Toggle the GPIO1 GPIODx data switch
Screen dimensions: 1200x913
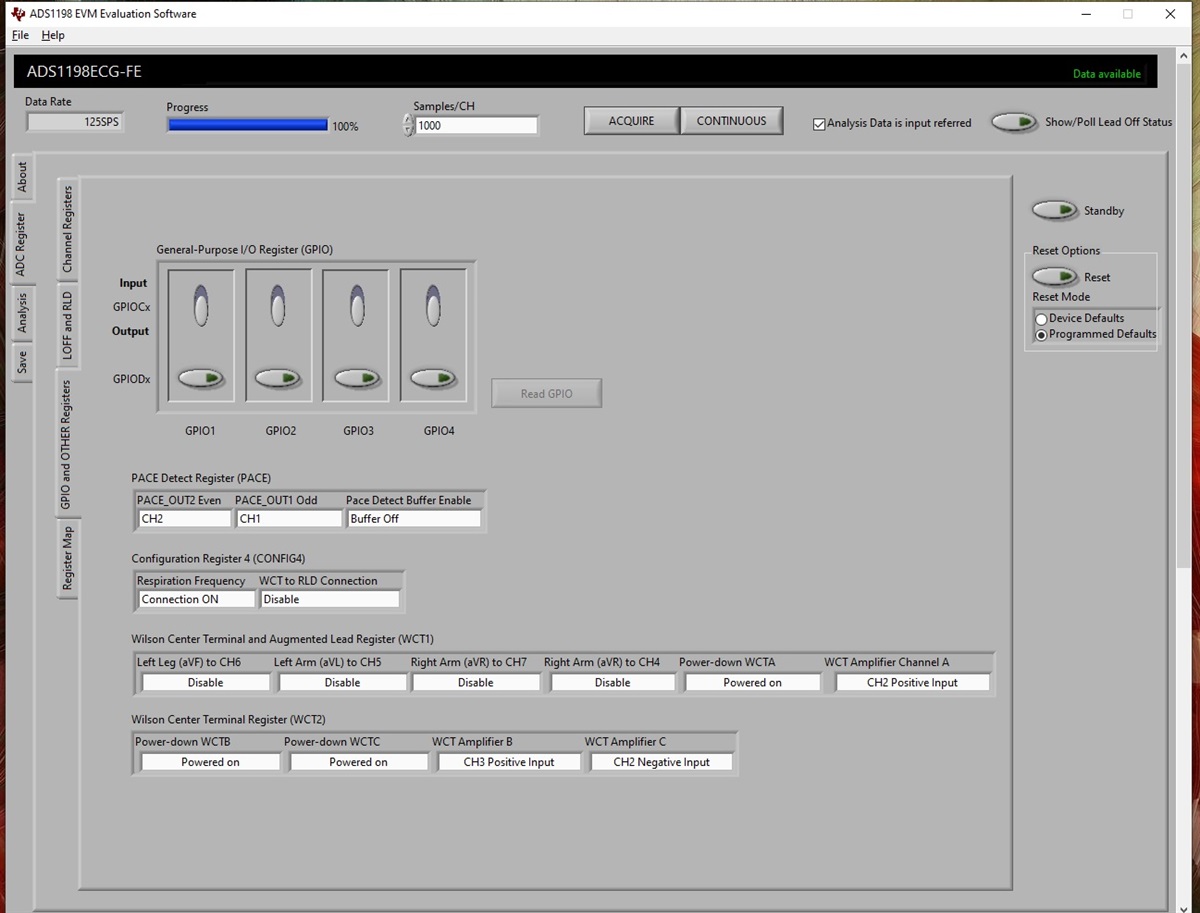[201, 379]
